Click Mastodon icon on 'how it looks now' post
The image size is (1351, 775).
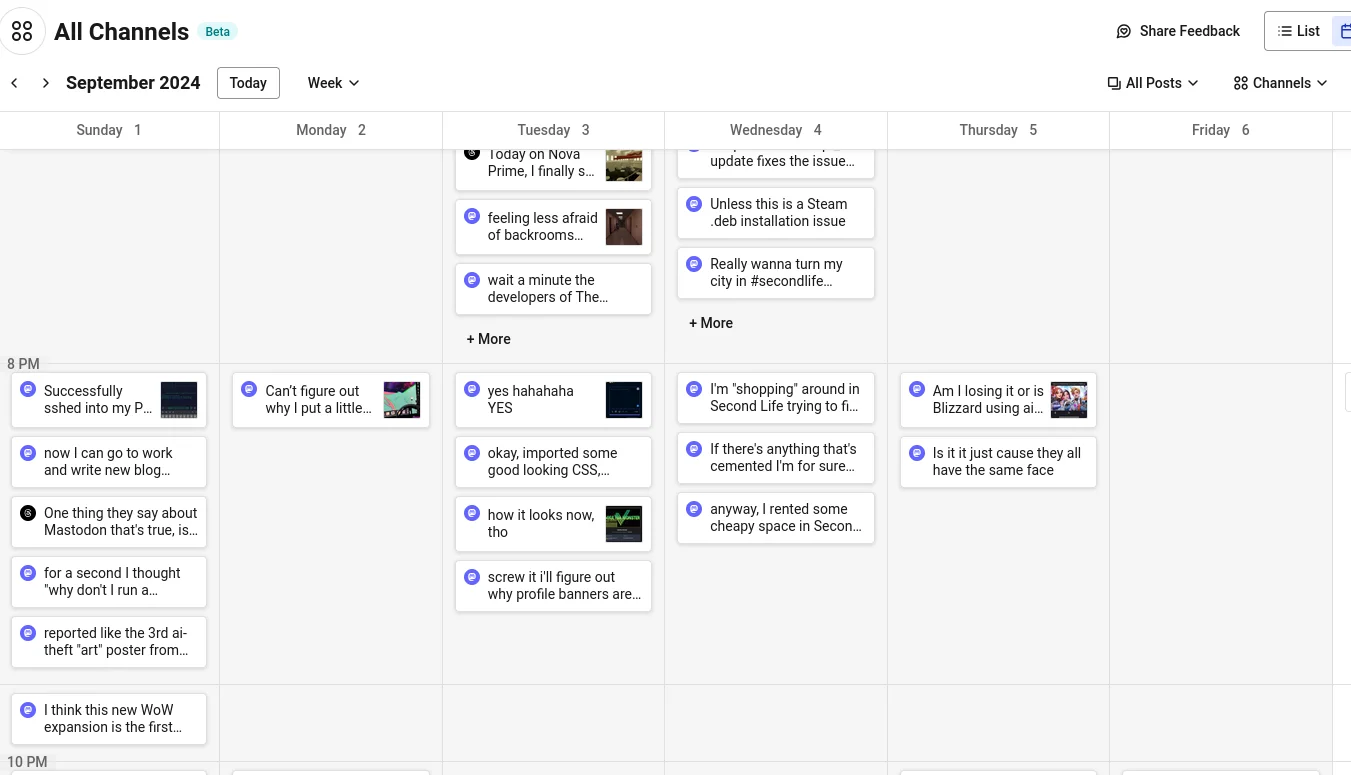tap(472, 513)
